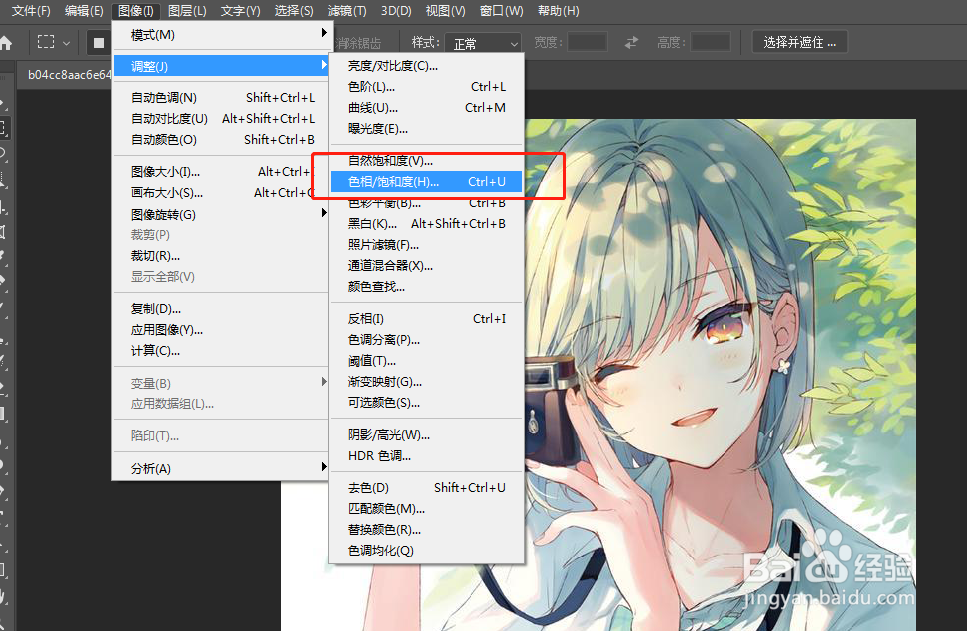967x631 pixels.
Task: Open the marquee tool preset picker
Action: pos(54,43)
